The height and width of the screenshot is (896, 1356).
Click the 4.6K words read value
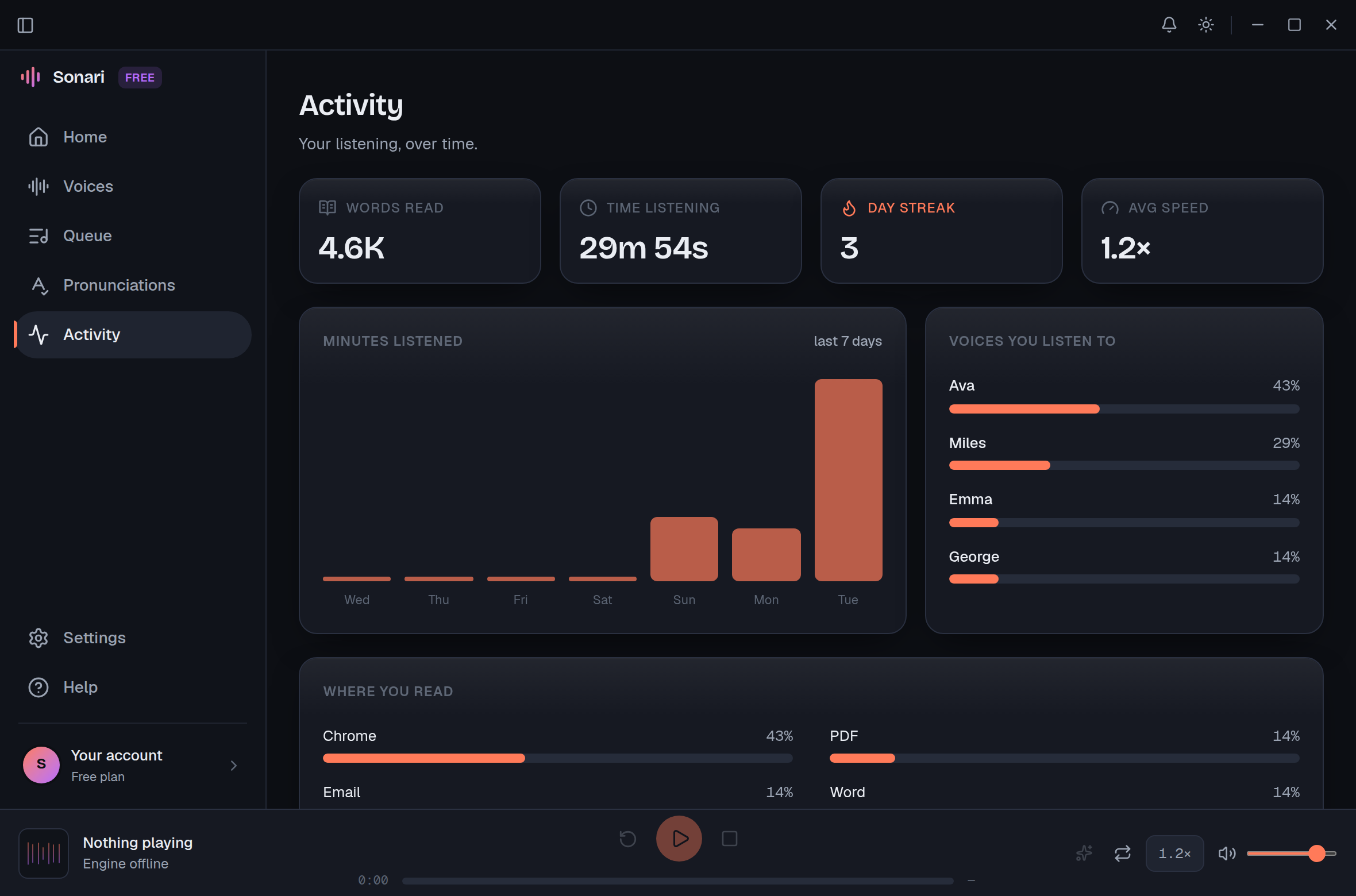tap(351, 248)
